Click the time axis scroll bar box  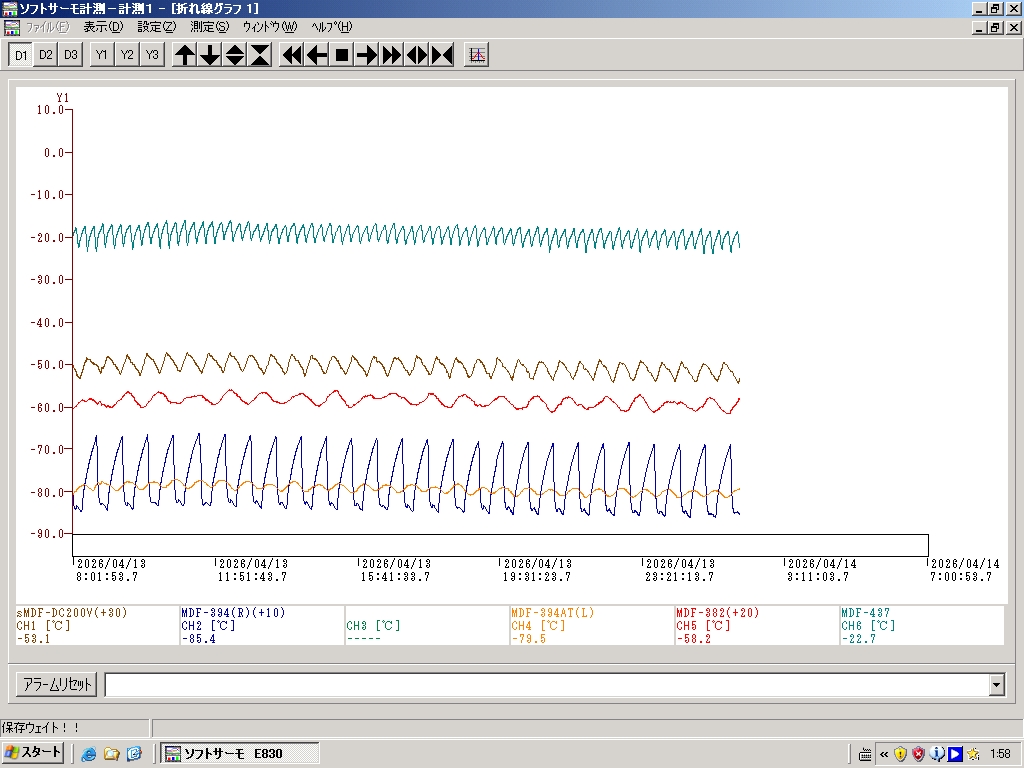[x=500, y=545]
